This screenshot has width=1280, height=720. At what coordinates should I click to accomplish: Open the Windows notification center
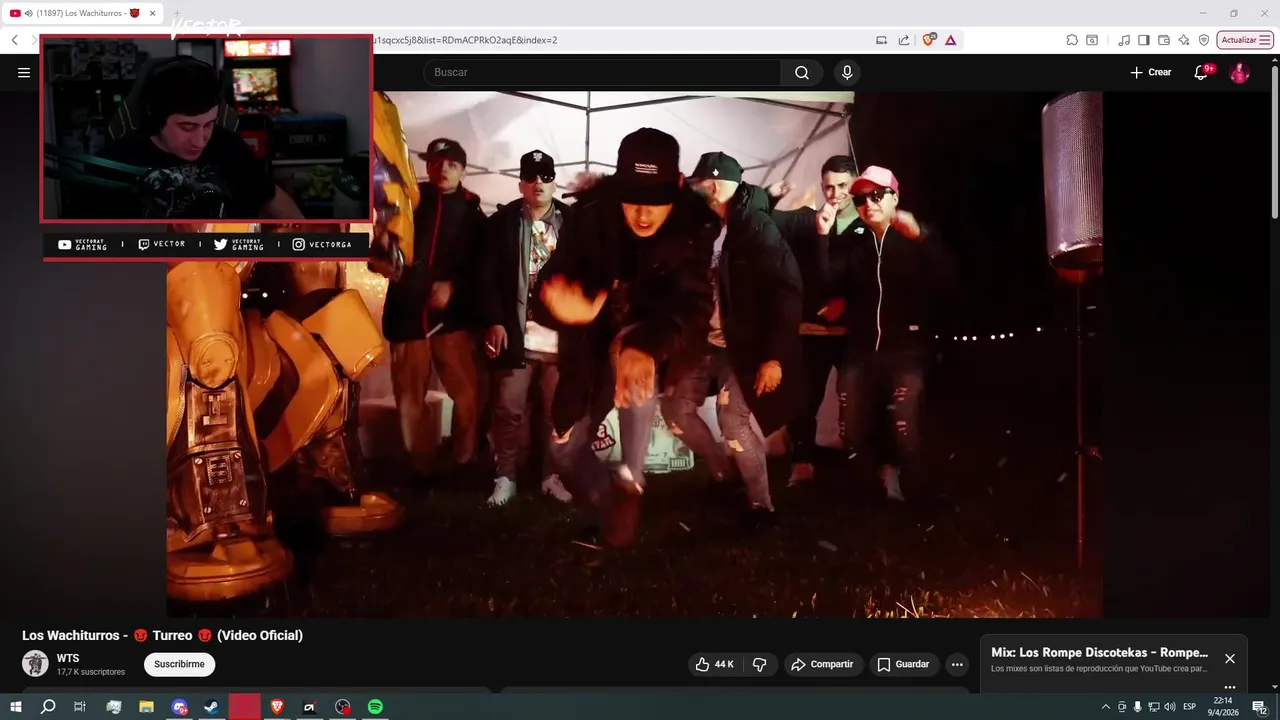coord(1260,707)
